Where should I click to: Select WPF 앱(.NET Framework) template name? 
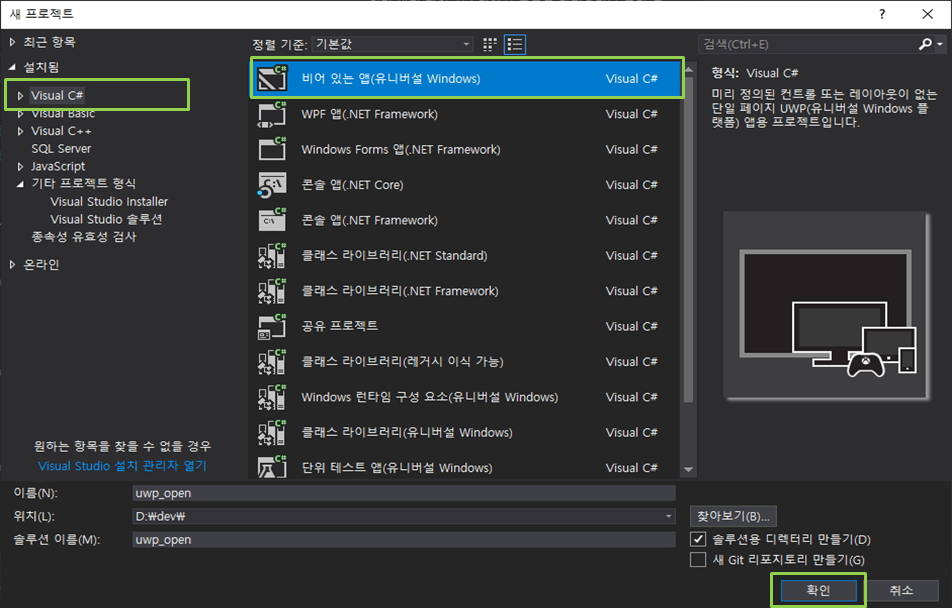pyautogui.click(x=369, y=114)
